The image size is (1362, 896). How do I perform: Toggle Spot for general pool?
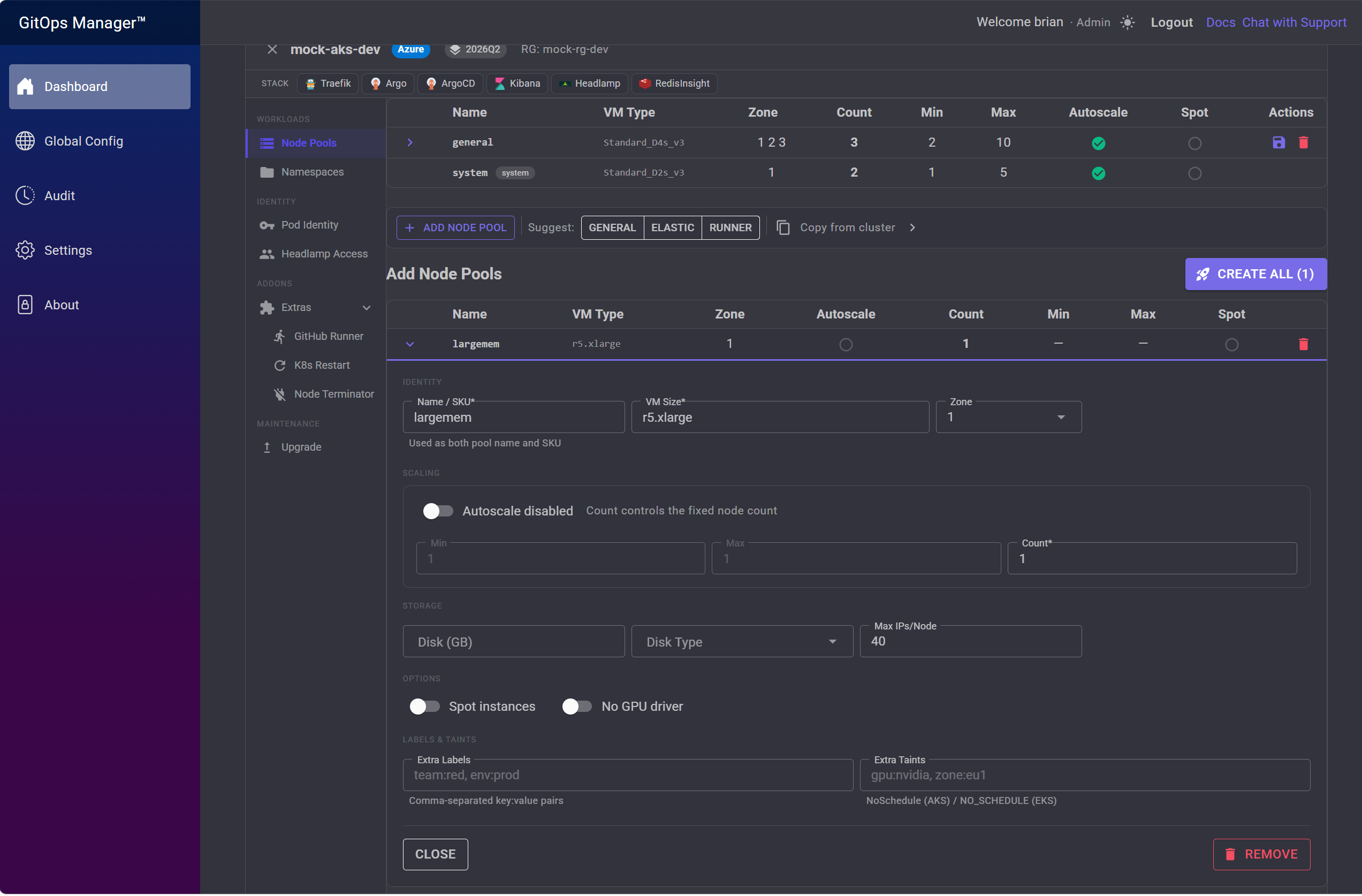[x=1195, y=143]
